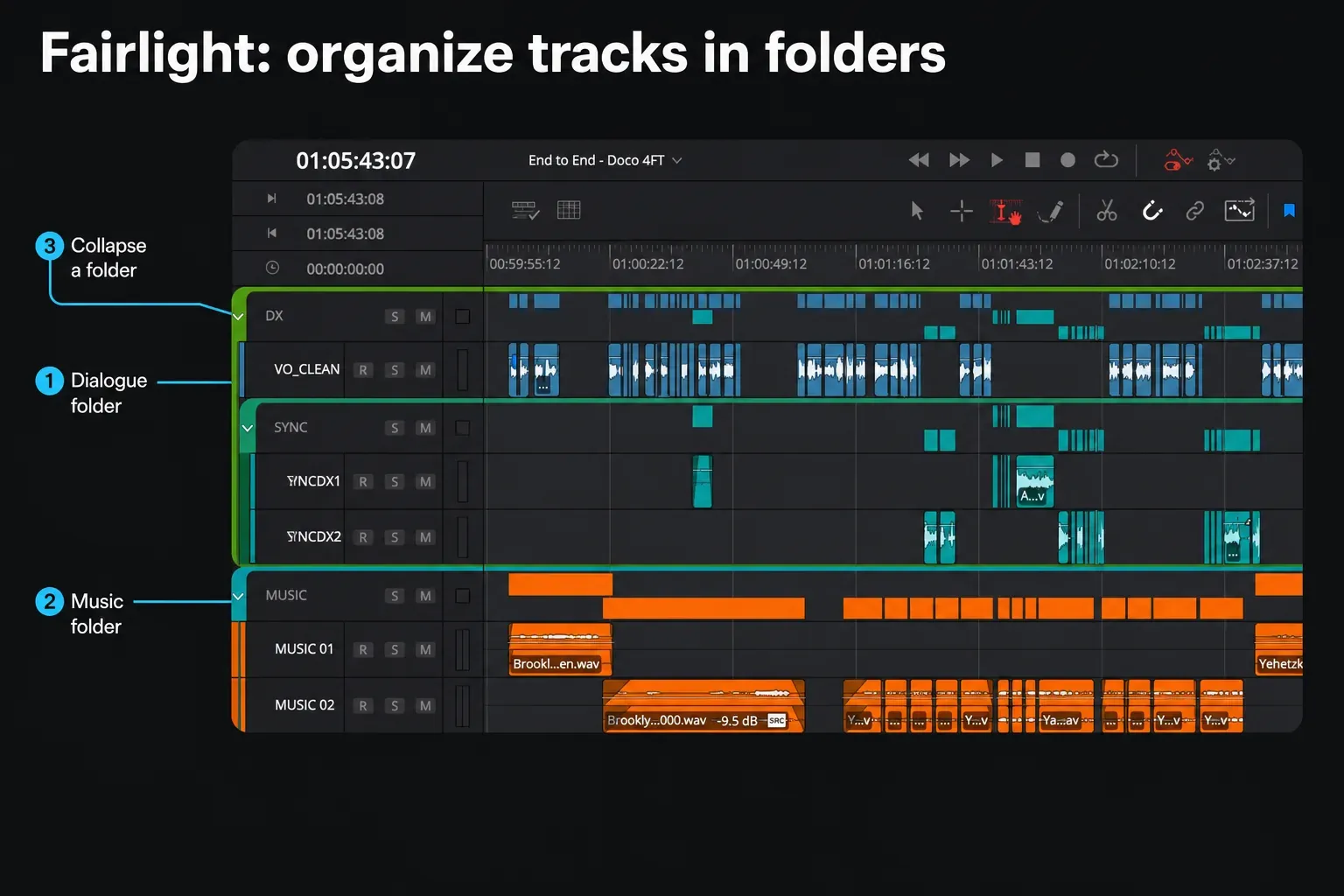The height and width of the screenshot is (896, 1344).
Task: Select the Yehetzk music clip
Action: pyautogui.click(x=1278, y=649)
